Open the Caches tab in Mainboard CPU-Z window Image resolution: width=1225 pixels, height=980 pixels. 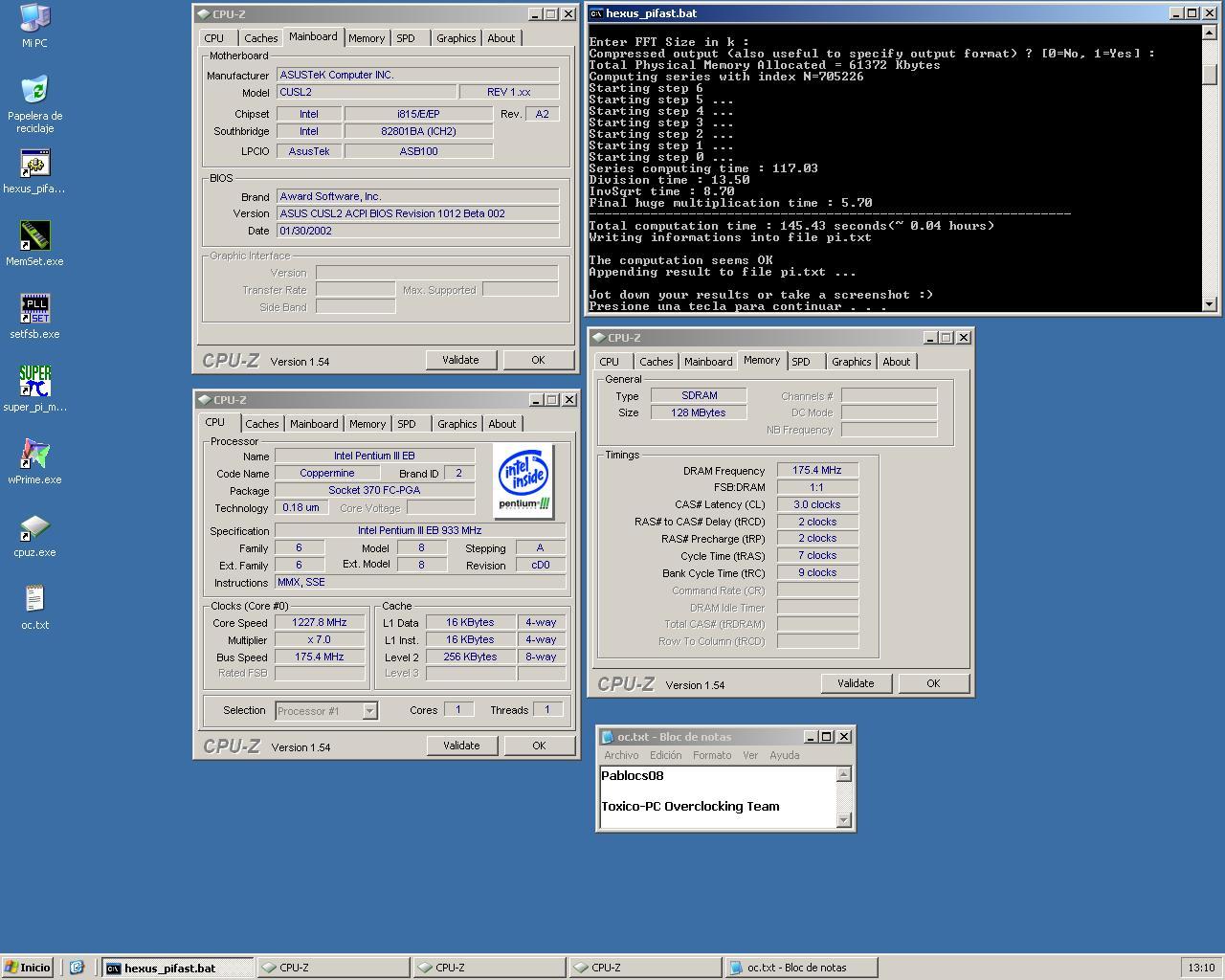click(260, 38)
